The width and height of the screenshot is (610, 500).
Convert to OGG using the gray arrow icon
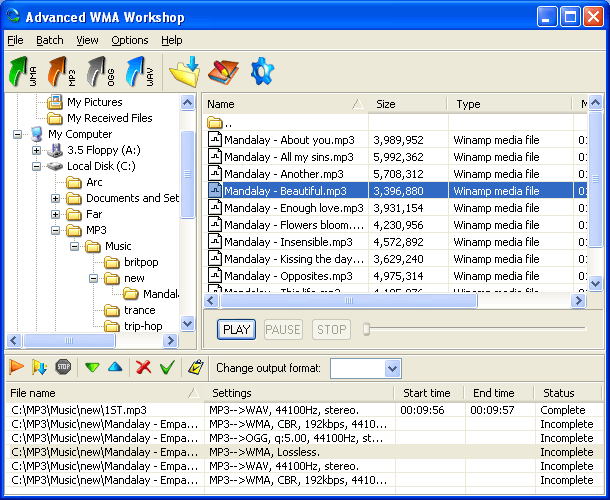(x=100, y=72)
